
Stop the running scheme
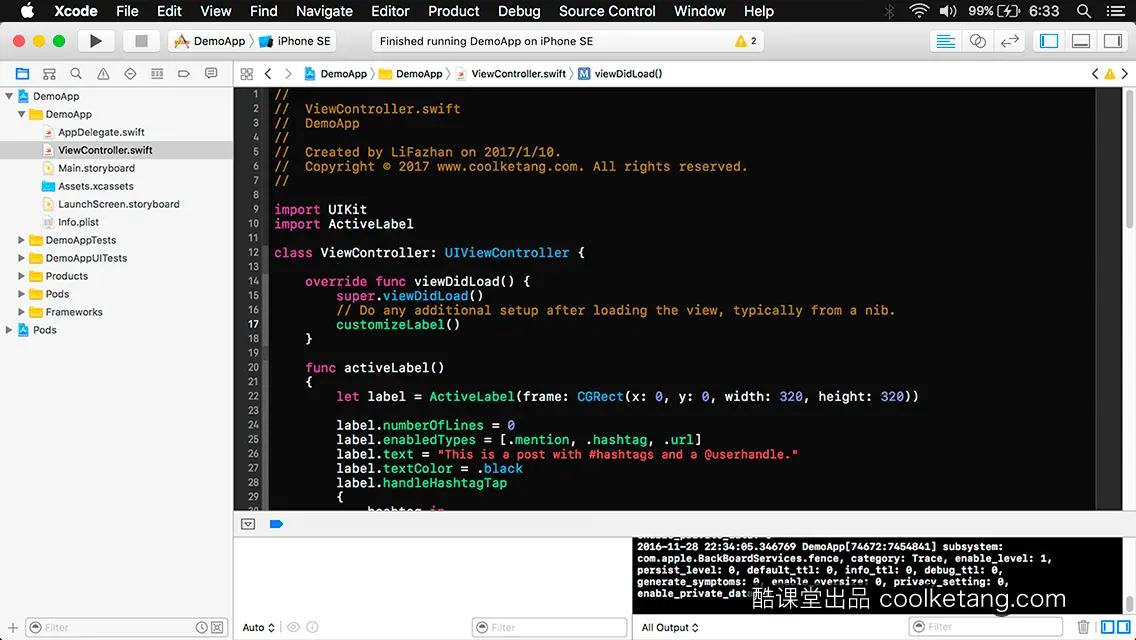tap(141, 41)
